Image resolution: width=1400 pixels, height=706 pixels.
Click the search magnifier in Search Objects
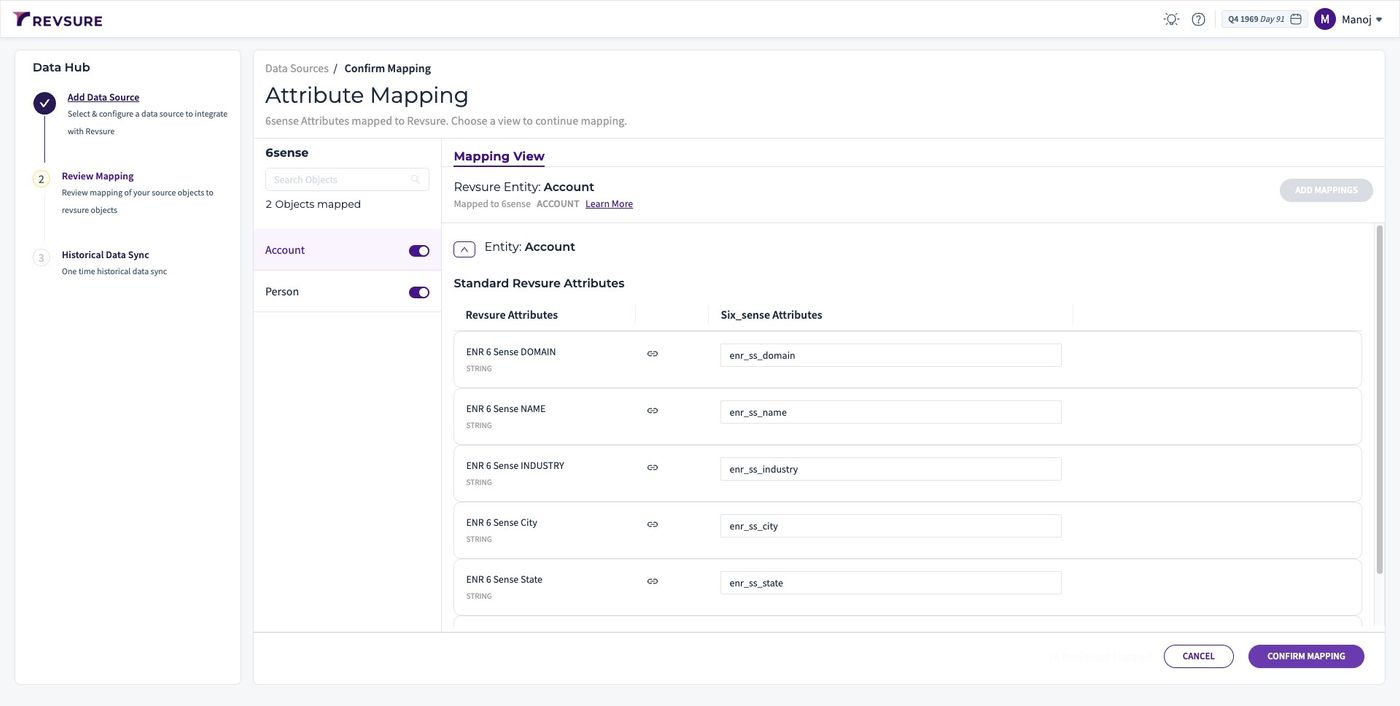point(415,180)
